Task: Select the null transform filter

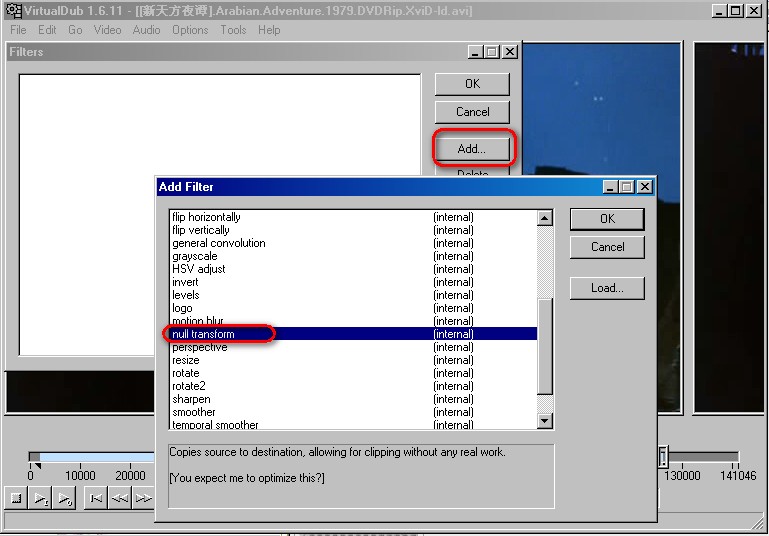Action: pyautogui.click(x=353, y=334)
